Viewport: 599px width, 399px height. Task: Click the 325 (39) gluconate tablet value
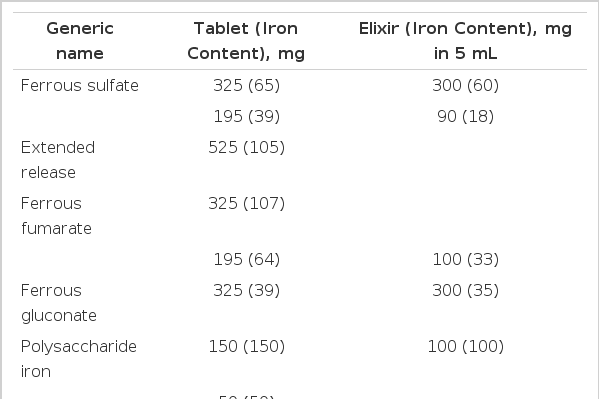click(246, 290)
